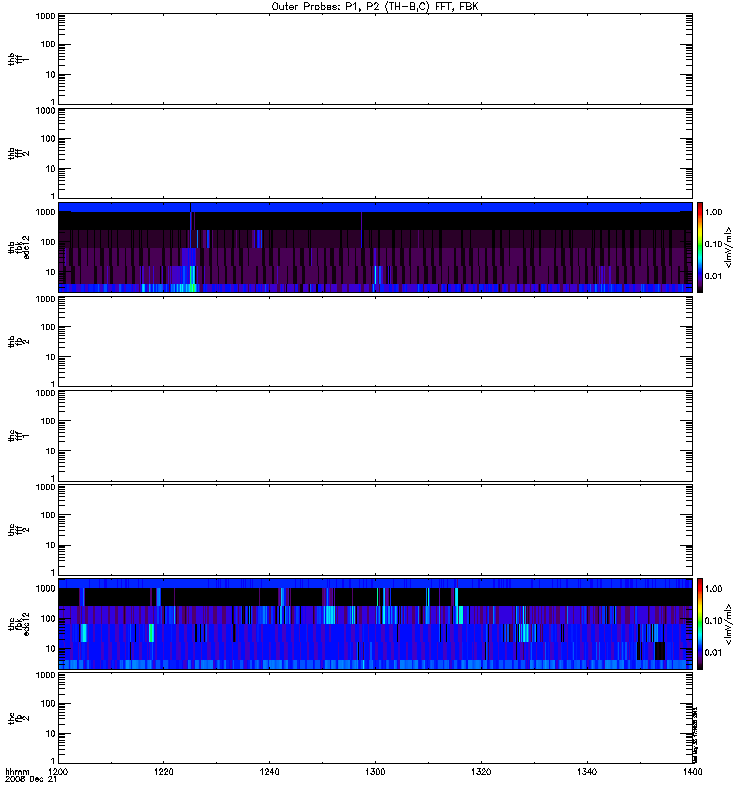Click the bright green spike in the thb fbk spectrogram

[192, 279]
